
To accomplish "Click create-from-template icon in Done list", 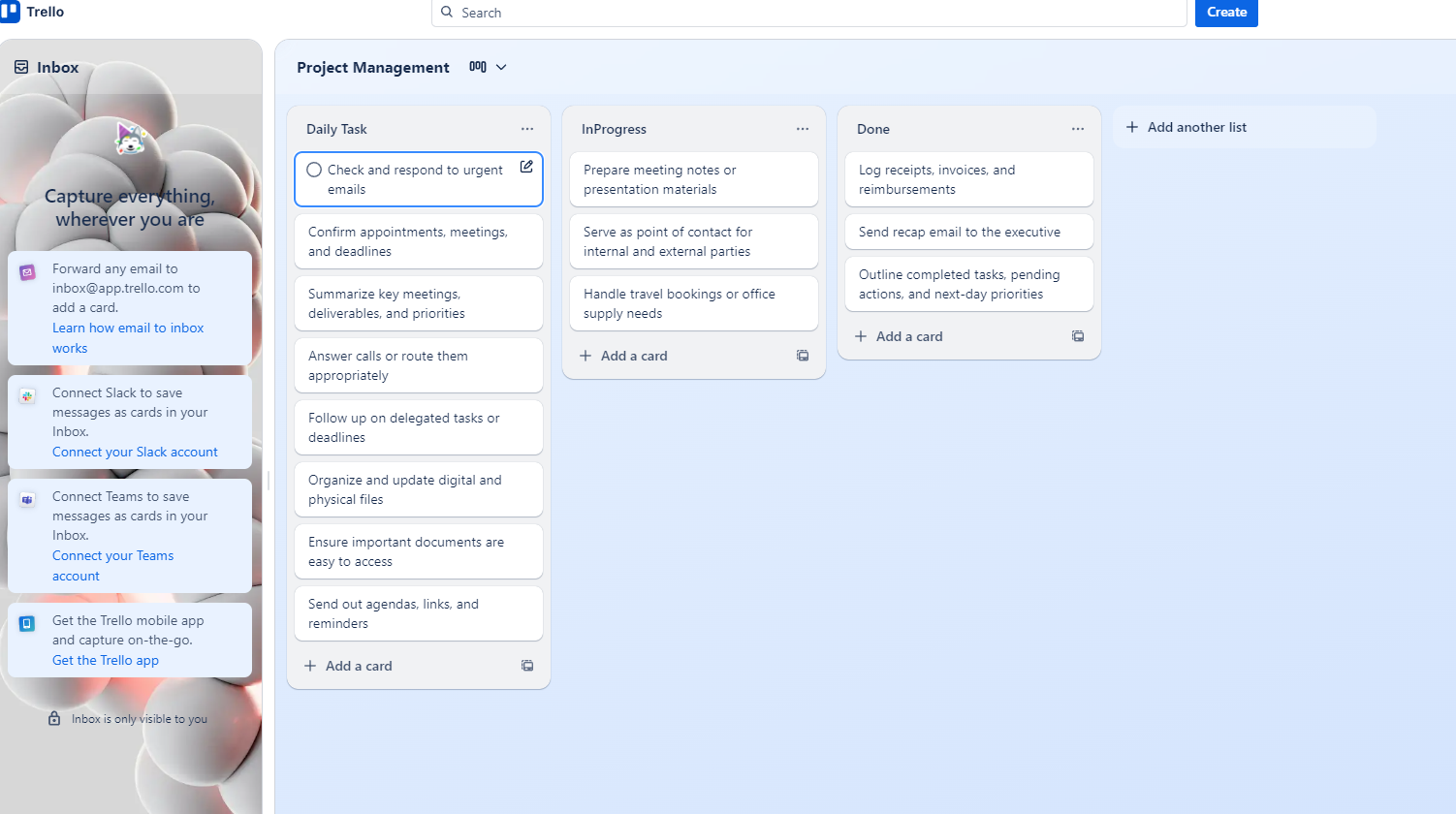I will (1078, 336).
